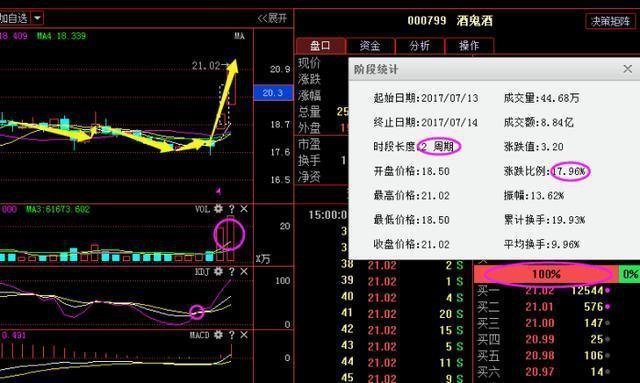Select the 时段长度 2 周期 value
Screen dimensions: 640x383
click(438, 146)
